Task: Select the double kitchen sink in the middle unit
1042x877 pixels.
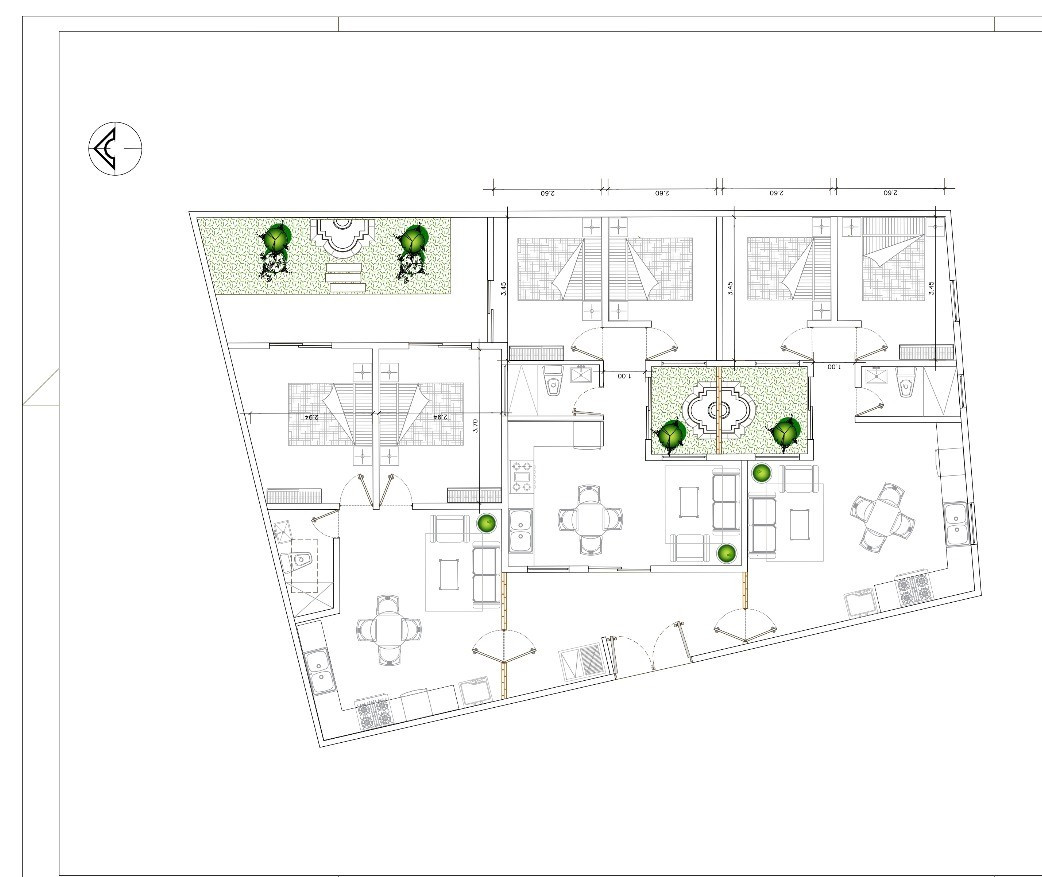Action: [x=519, y=530]
